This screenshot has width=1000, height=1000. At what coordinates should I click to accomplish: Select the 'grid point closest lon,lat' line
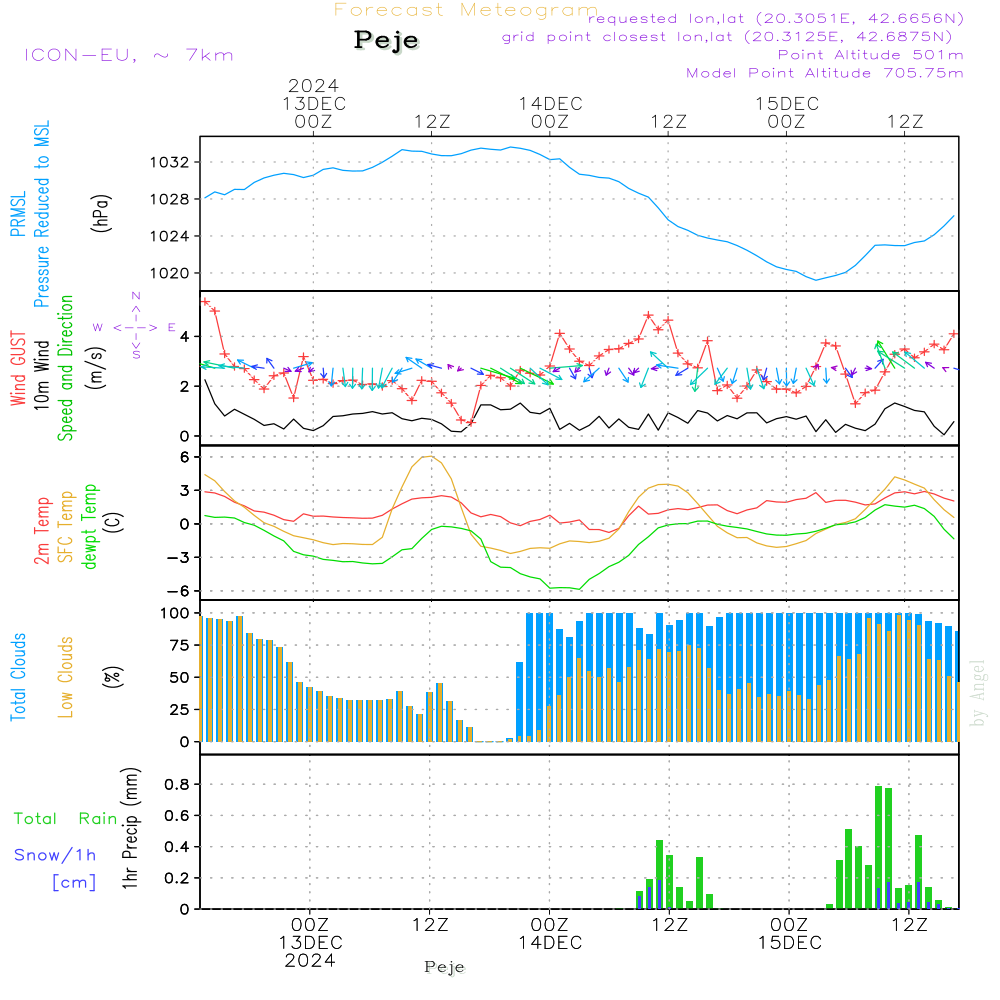pos(726,37)
